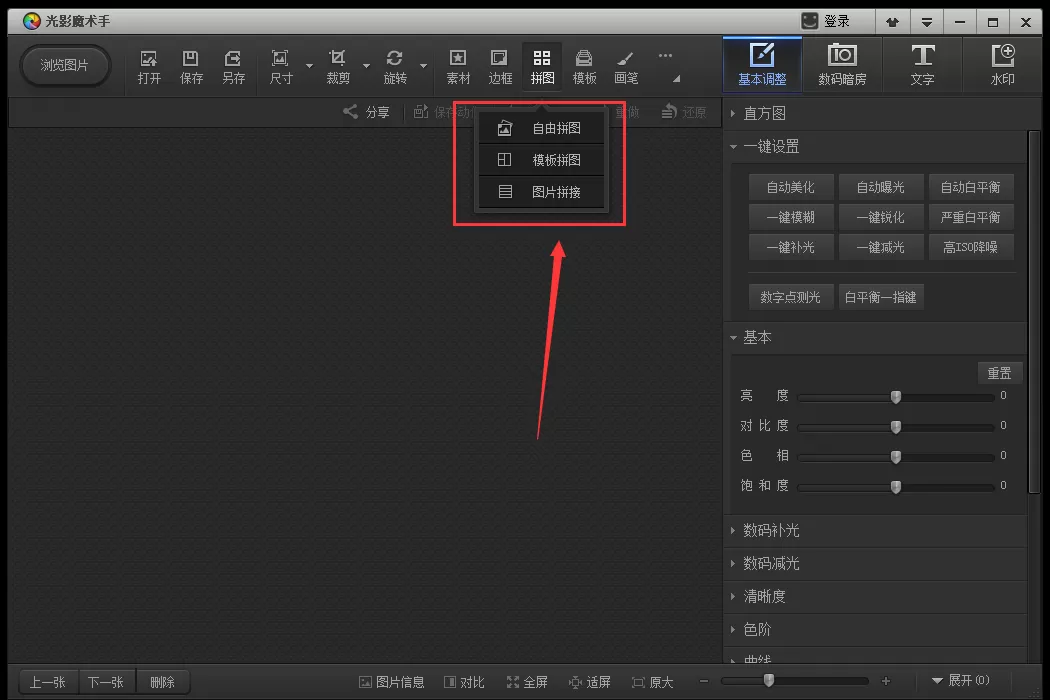Apply 自动美化 auto beautify
This screenshot has width=1050, height=700.
pos(791,187)
